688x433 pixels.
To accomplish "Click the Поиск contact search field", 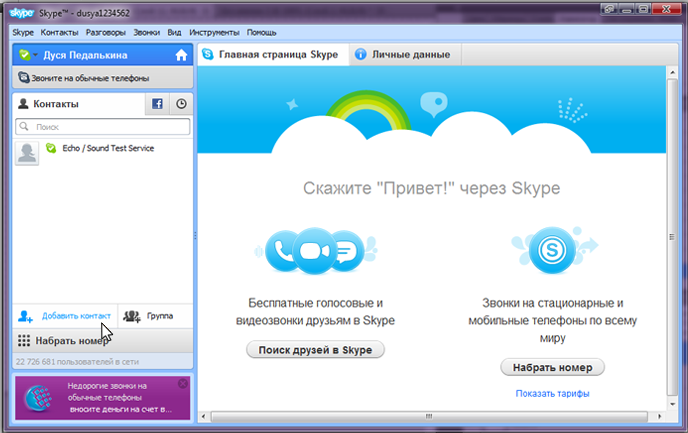I will (103, 127).
